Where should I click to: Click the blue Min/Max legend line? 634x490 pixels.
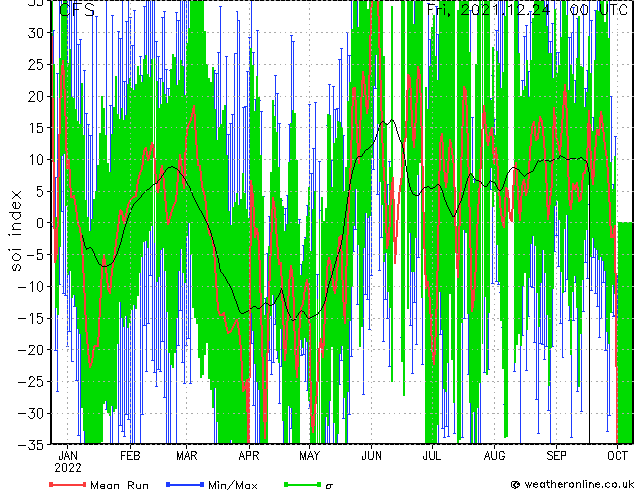185,484
